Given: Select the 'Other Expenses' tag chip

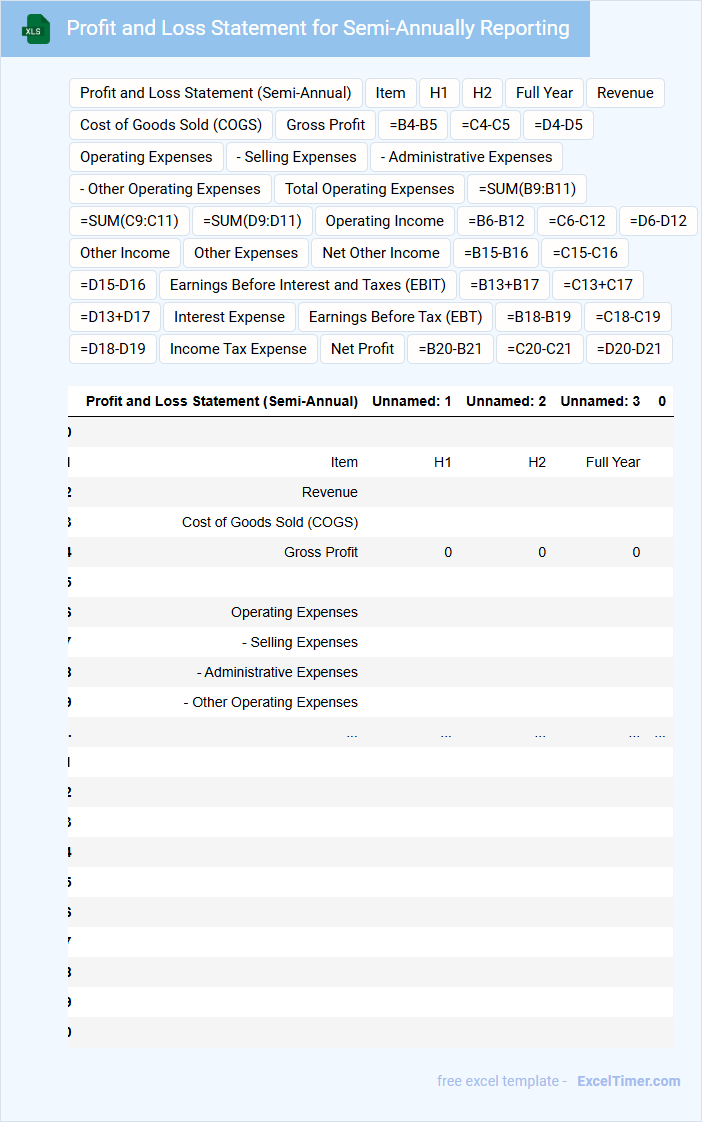Looking at the screenshot, I should [x=246, y=253].
